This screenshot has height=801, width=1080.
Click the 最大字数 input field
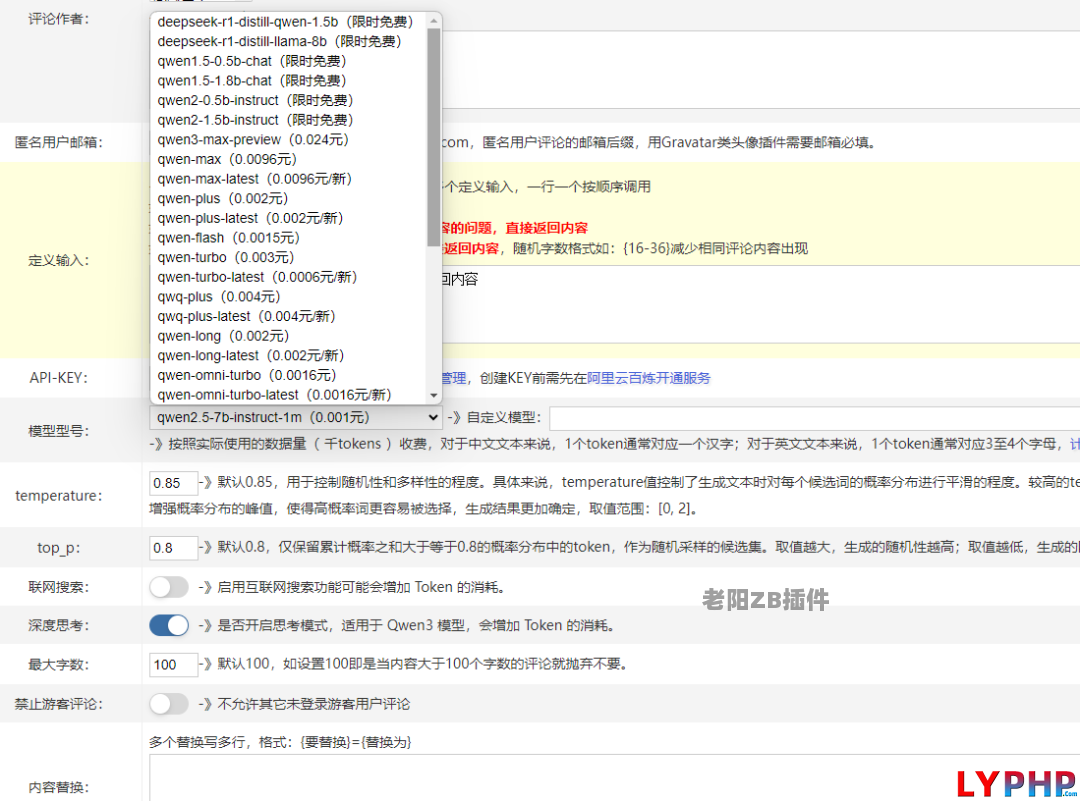pyautogui.click(x=174, y=665)
